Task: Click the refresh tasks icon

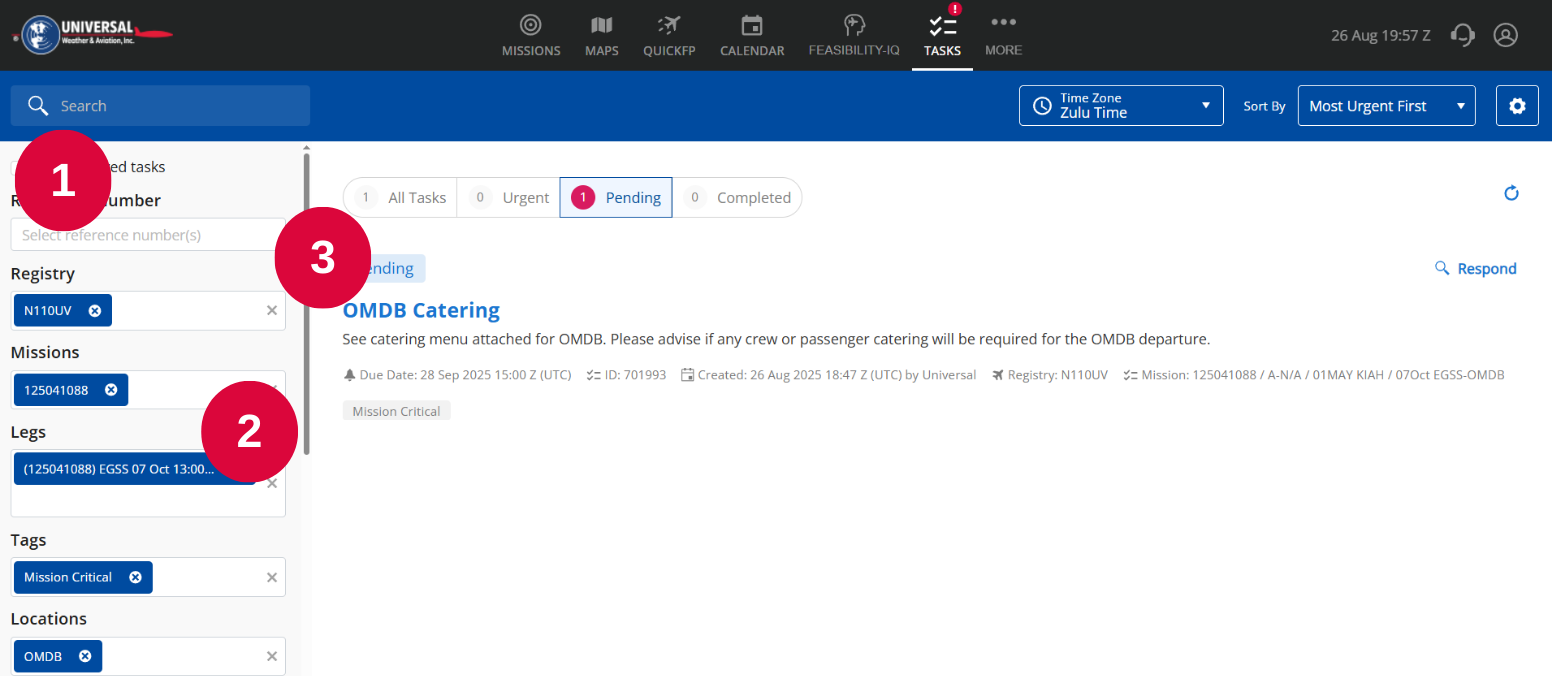Action: (1511, 193)
